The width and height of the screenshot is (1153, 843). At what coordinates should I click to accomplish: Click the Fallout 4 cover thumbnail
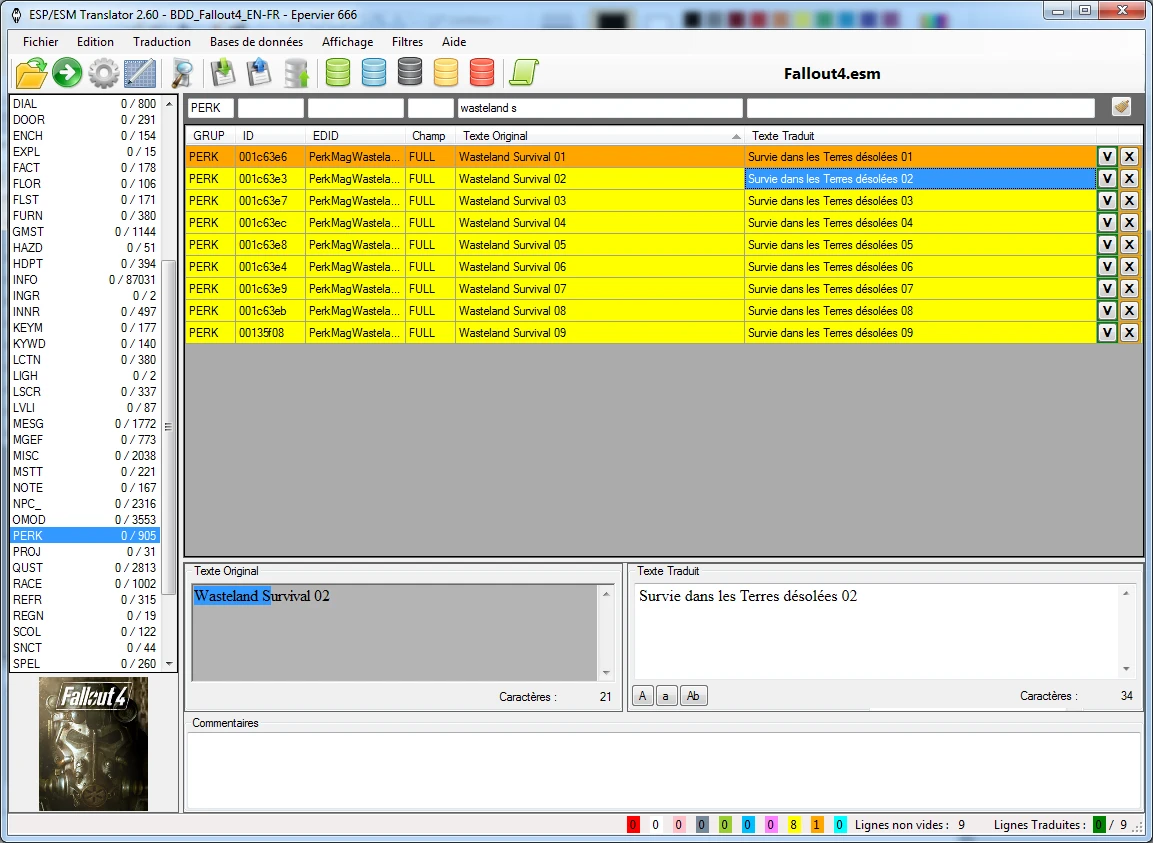pyautogui.click(x=93, y=744)
